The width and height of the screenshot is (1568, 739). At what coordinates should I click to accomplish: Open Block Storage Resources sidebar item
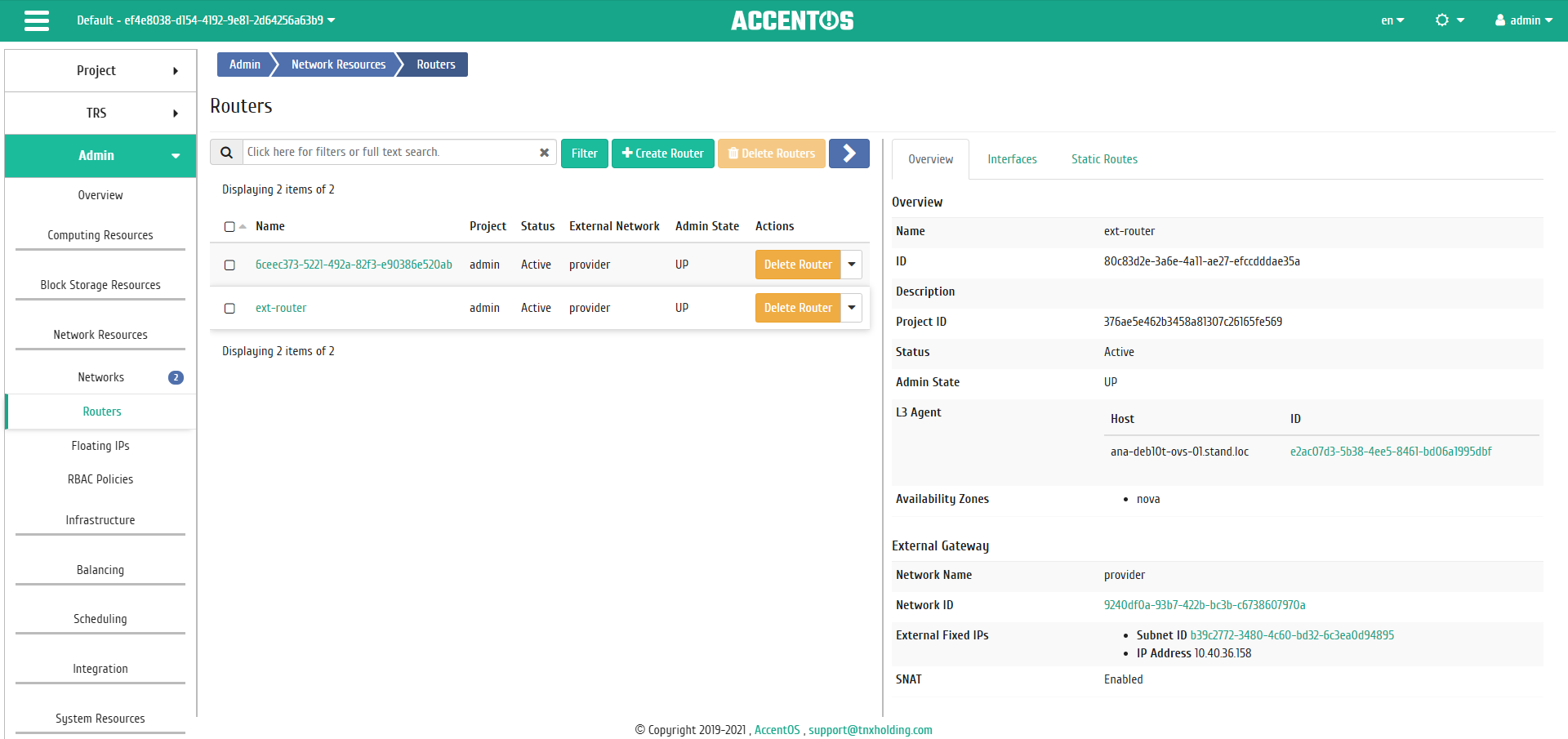[100, 285]
